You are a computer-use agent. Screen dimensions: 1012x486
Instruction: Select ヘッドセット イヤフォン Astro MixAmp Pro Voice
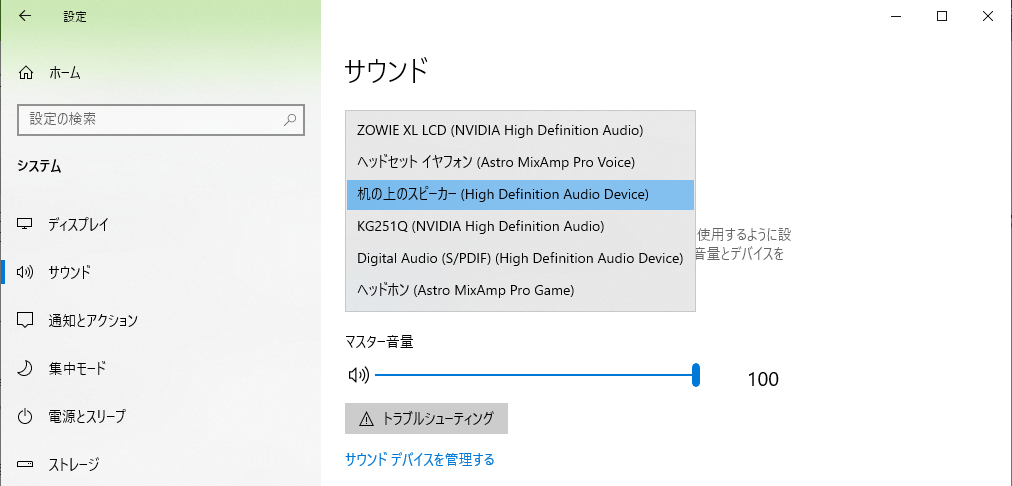pos(520,163)
